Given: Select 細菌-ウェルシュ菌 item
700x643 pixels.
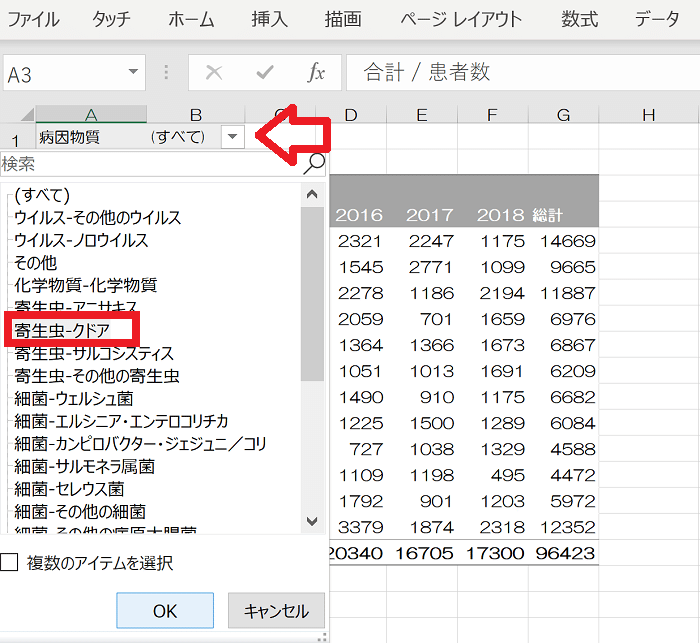Looking at the screenshot, I should coord(74,399).
